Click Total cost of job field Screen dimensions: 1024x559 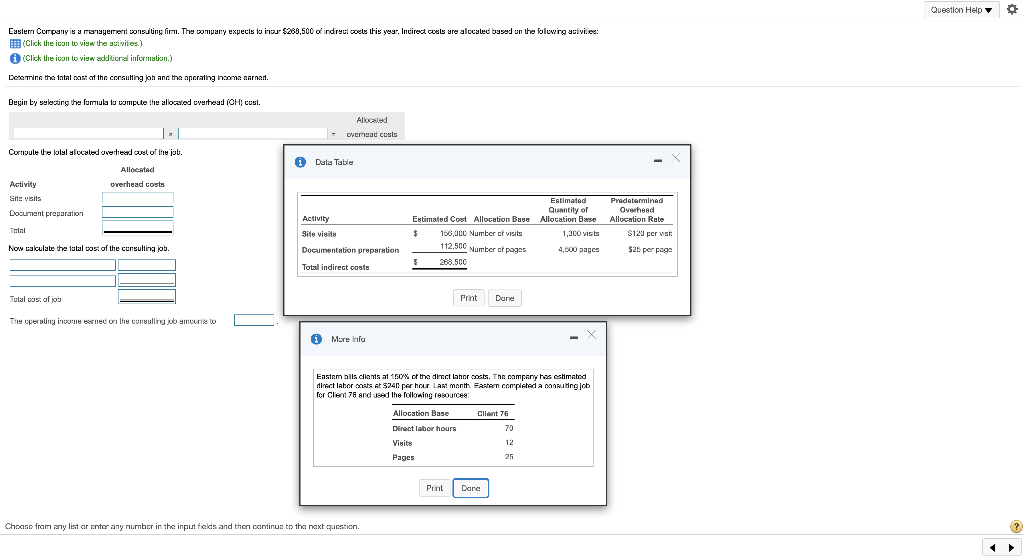[x=147, y=296]
